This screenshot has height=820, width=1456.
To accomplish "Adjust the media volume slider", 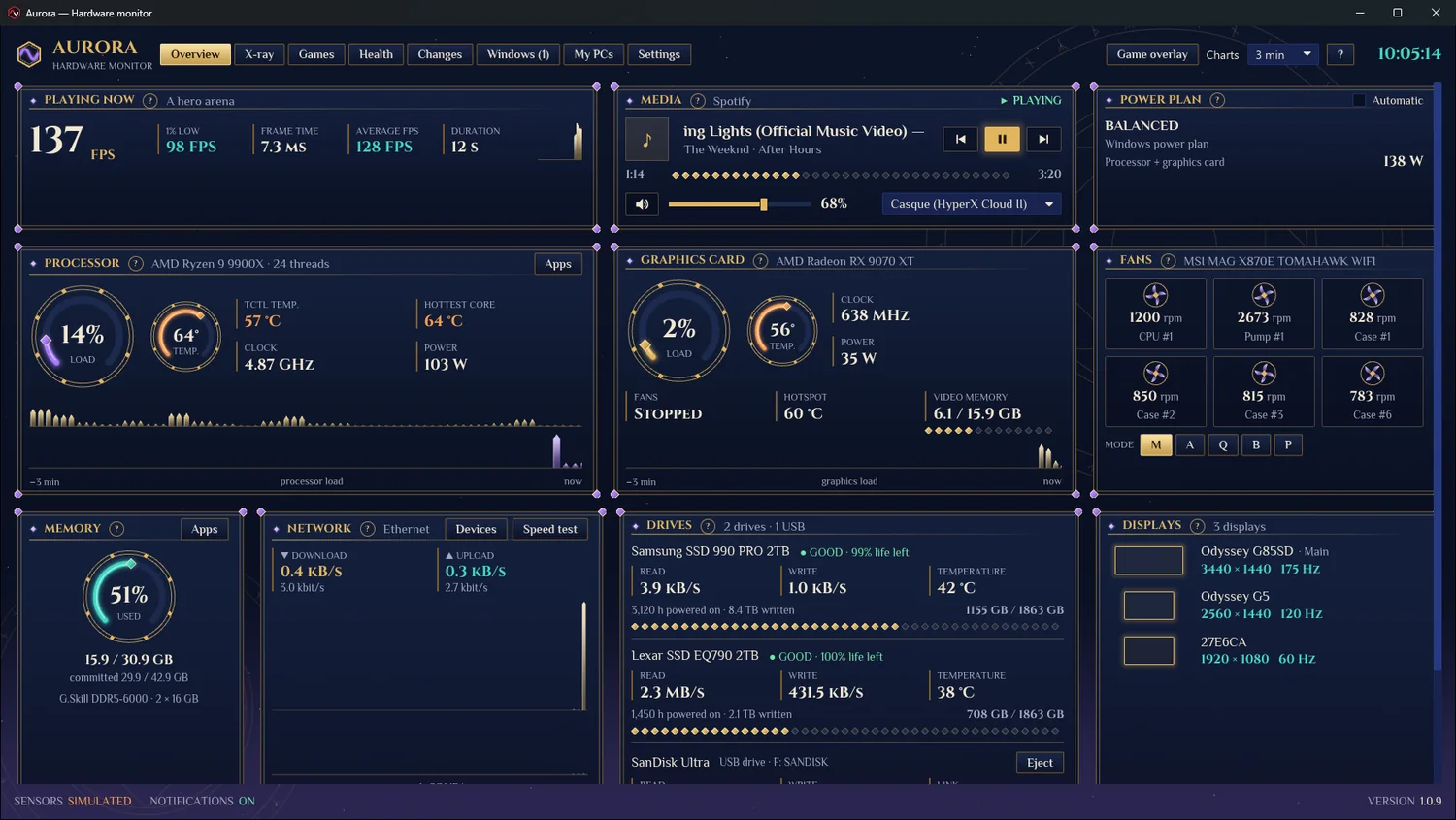I will [x=740, y=204].
